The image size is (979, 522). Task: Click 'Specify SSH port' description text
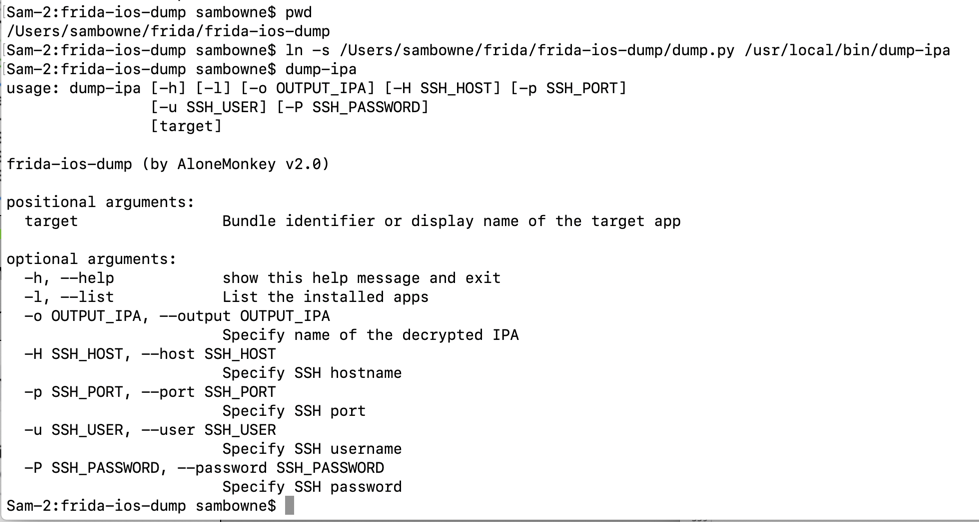[x=294, y=411]
